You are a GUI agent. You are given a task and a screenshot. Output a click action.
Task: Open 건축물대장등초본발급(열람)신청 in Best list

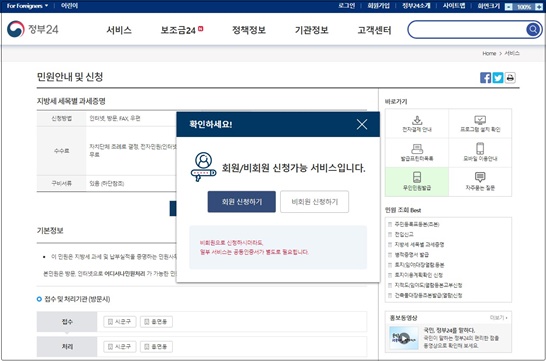tap(428, 295)
